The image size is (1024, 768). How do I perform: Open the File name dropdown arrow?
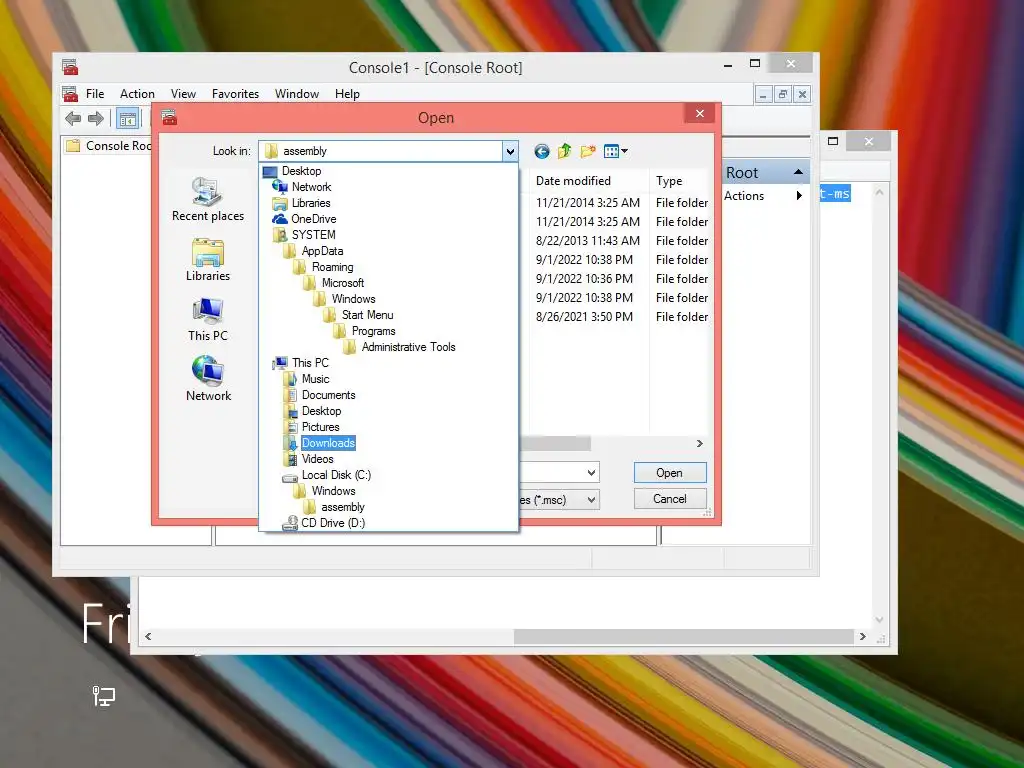pos(591,472)
